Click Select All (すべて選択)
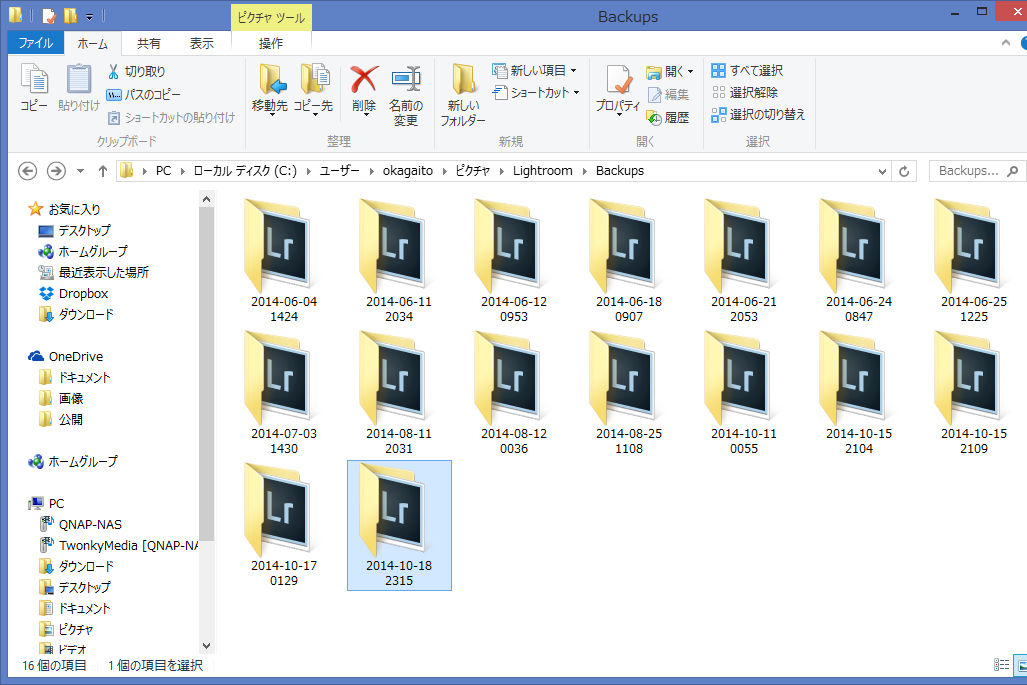Viewport: 1027px width, 685px height. [747, 70]
